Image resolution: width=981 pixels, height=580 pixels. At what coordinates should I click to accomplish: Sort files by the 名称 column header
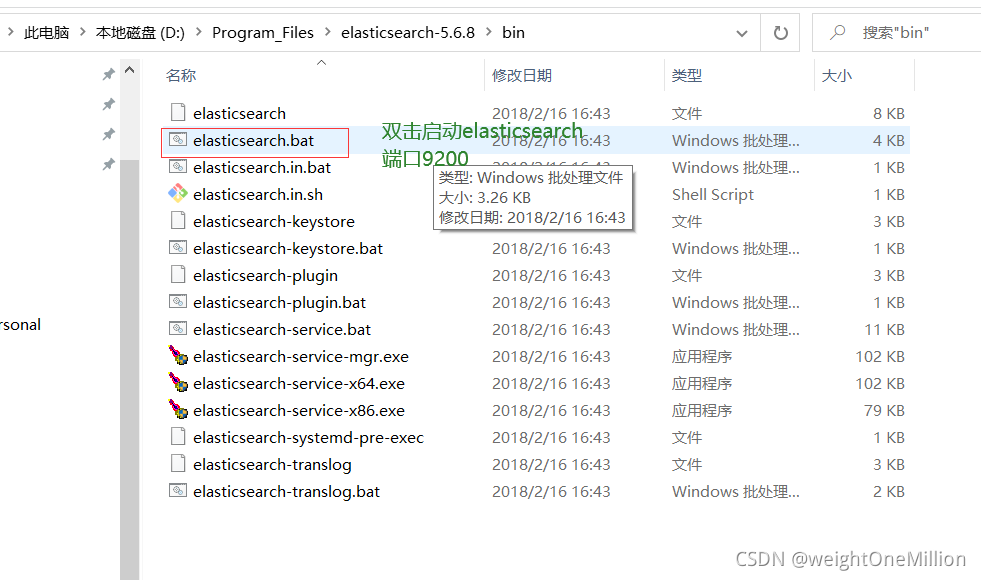click(181, 76)
